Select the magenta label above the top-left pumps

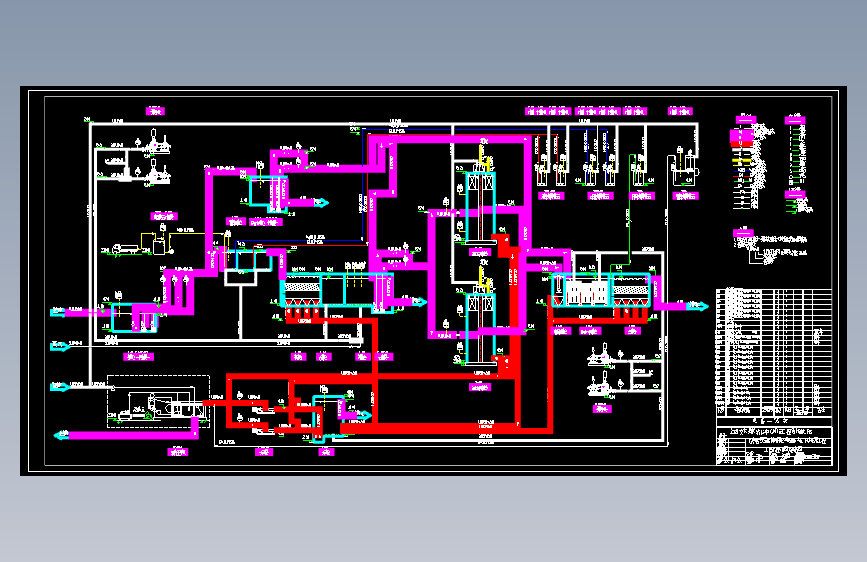155,111
